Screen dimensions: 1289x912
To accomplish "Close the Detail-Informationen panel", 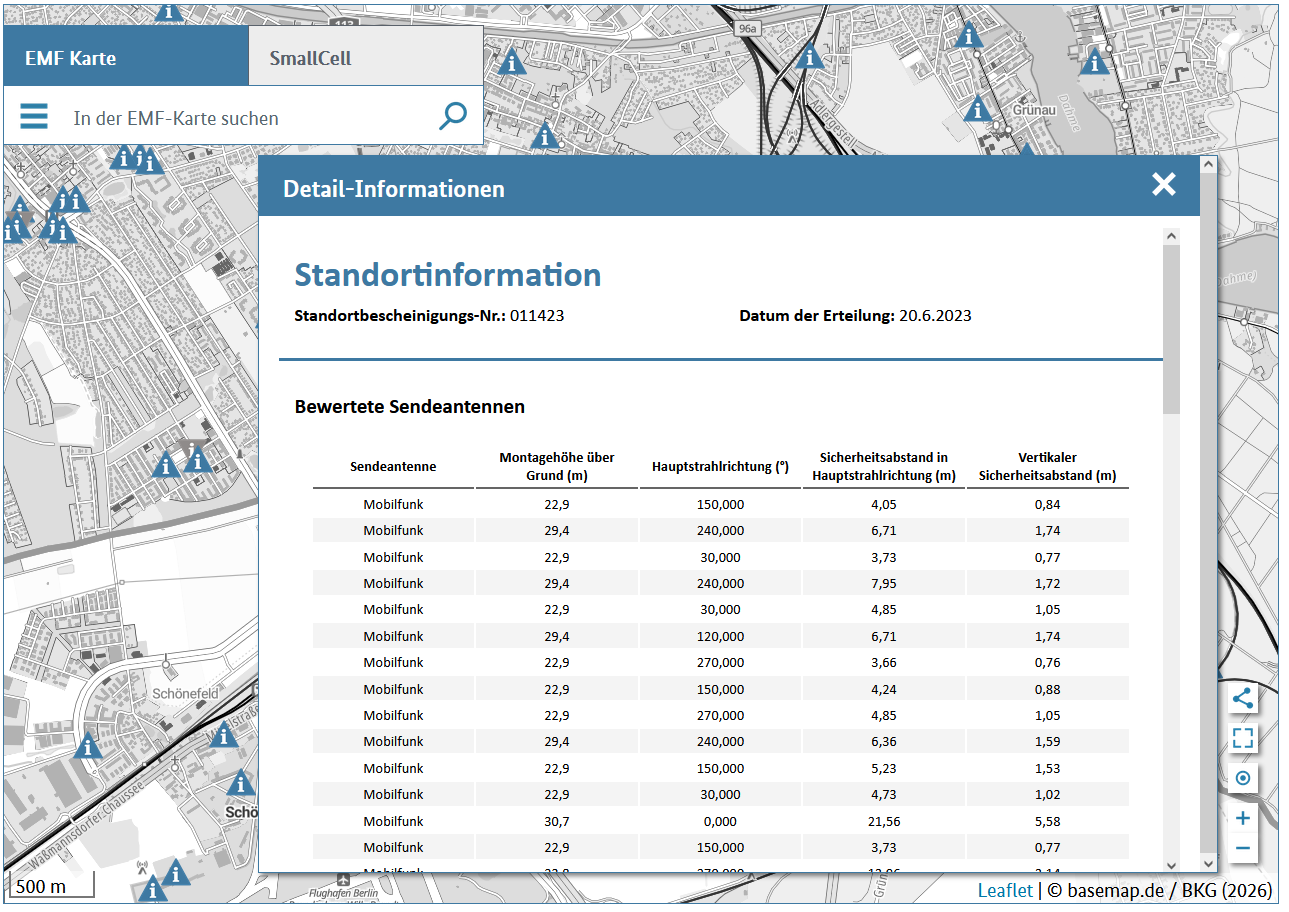I will point(1163,184).
